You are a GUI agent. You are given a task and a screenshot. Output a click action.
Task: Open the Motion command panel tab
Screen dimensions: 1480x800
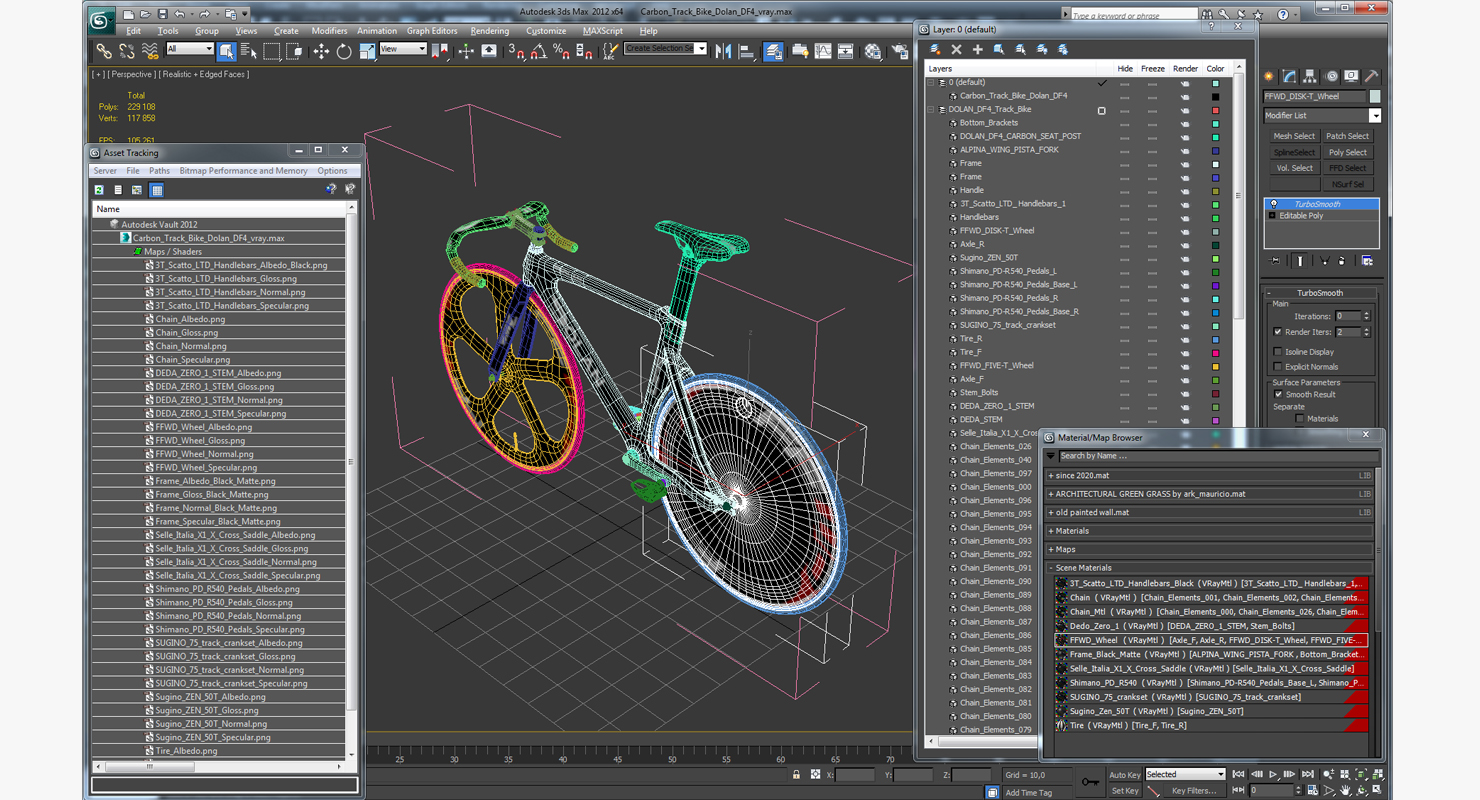tap(1331, 76)
